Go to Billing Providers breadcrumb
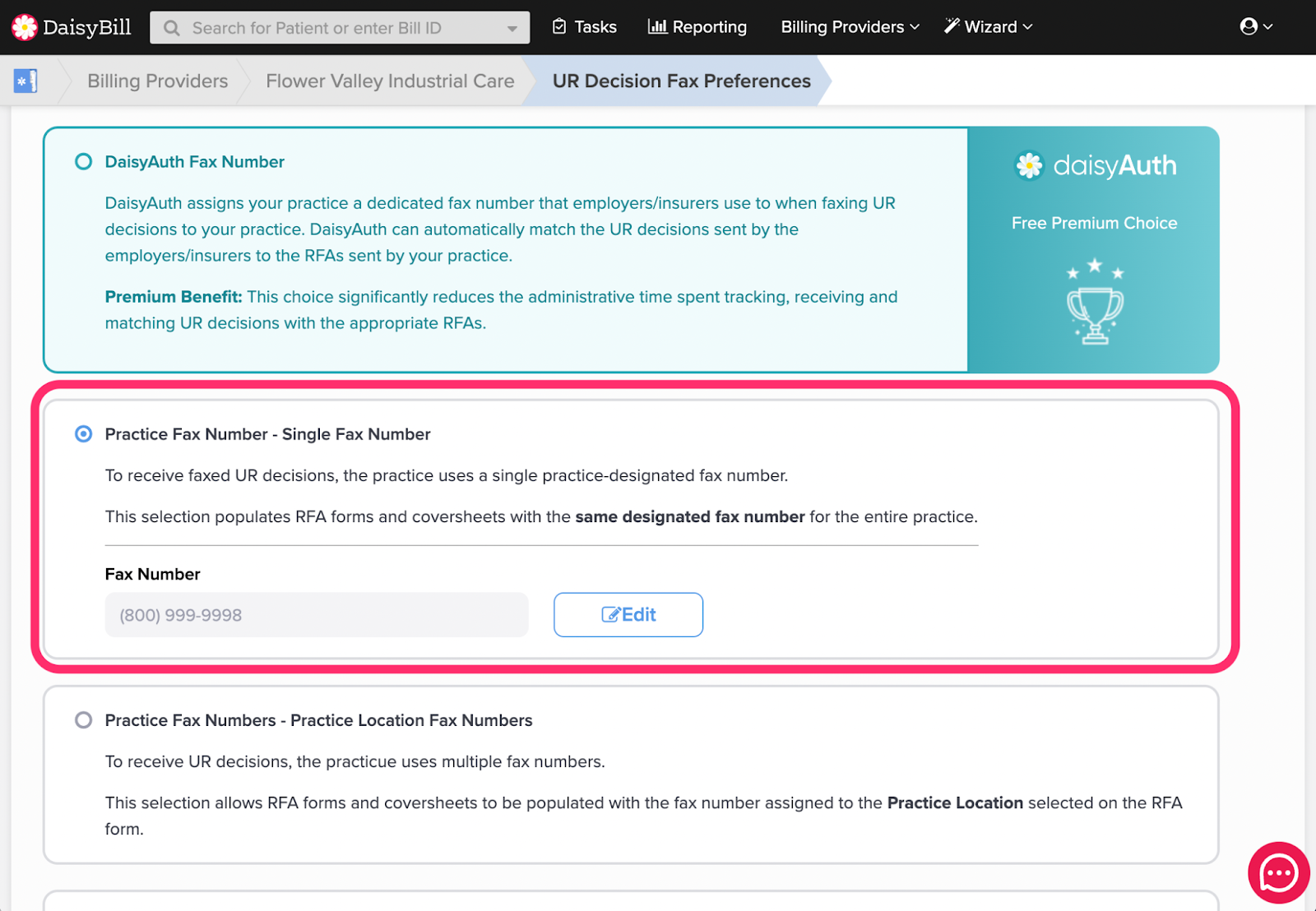Image resolution: width=1316 pixels, height=911 pixels. tap(158, 81)
